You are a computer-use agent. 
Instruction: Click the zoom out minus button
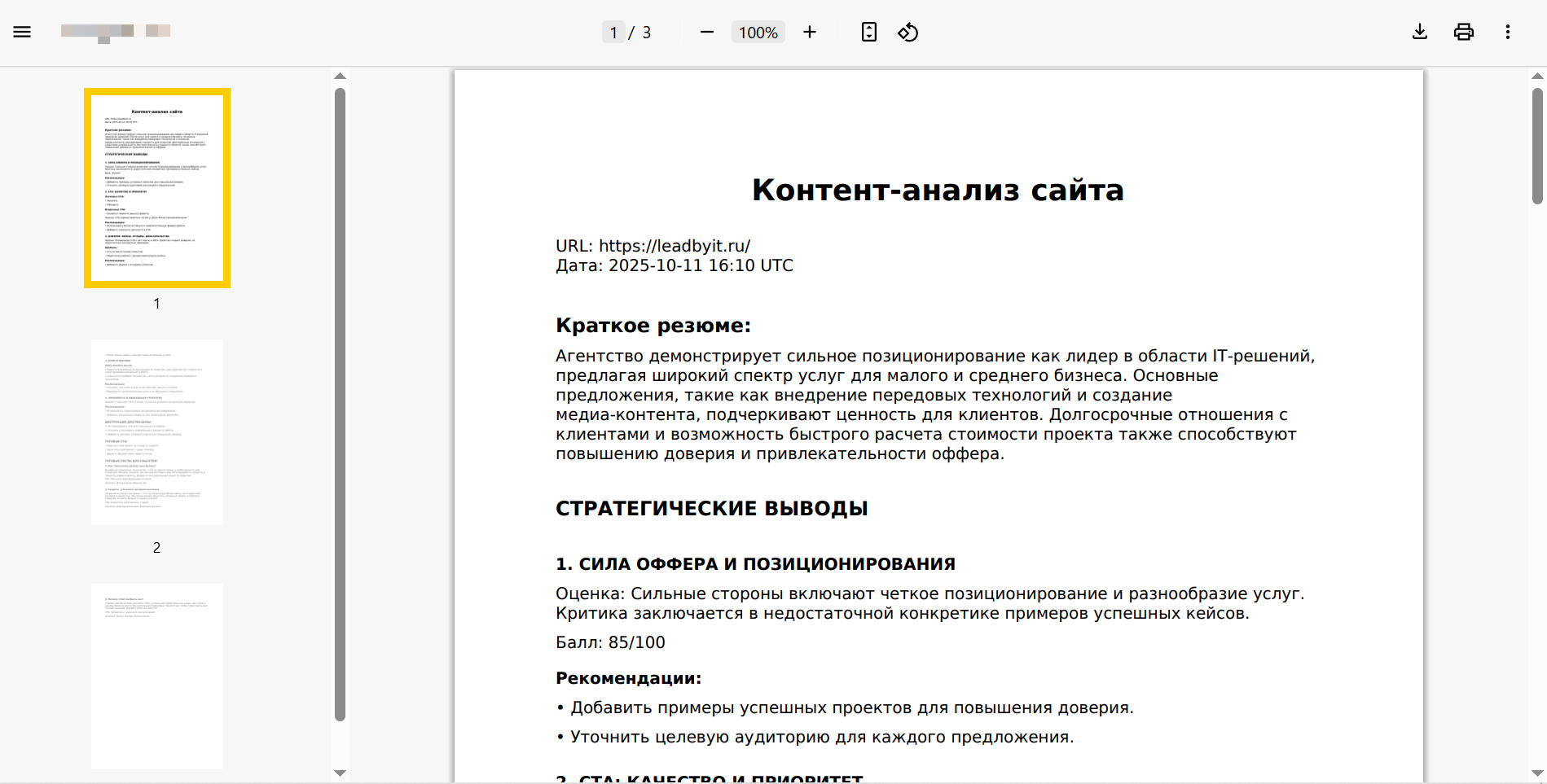707,32
